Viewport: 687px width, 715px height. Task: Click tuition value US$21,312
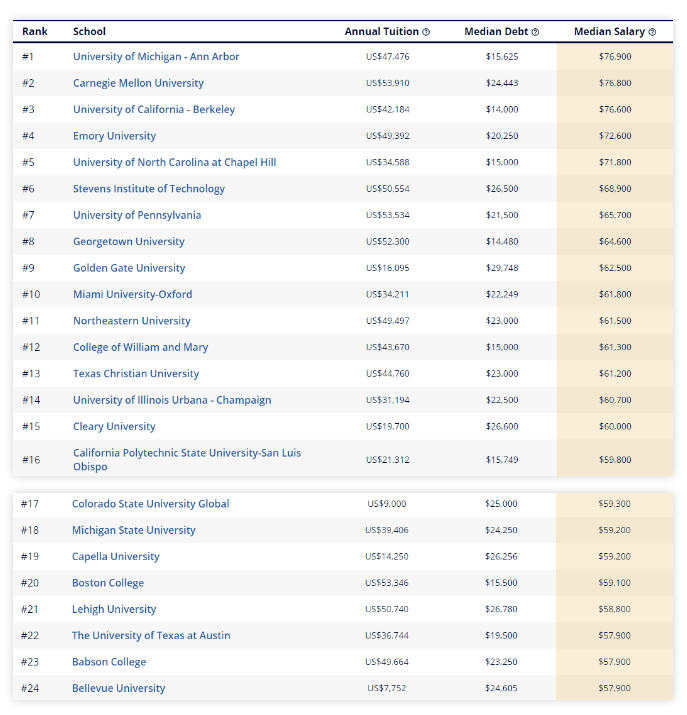click(387, 460)
